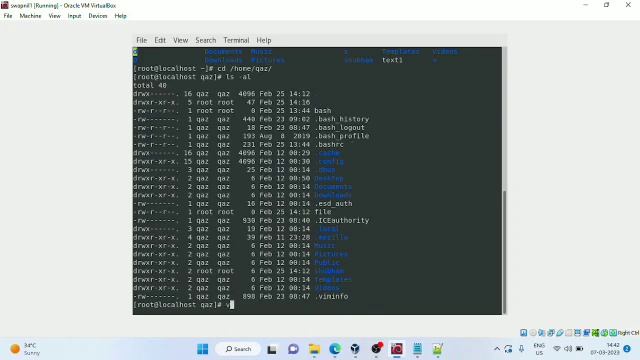Open the terminal window's Help menu
640x360 pixels.
264,40
